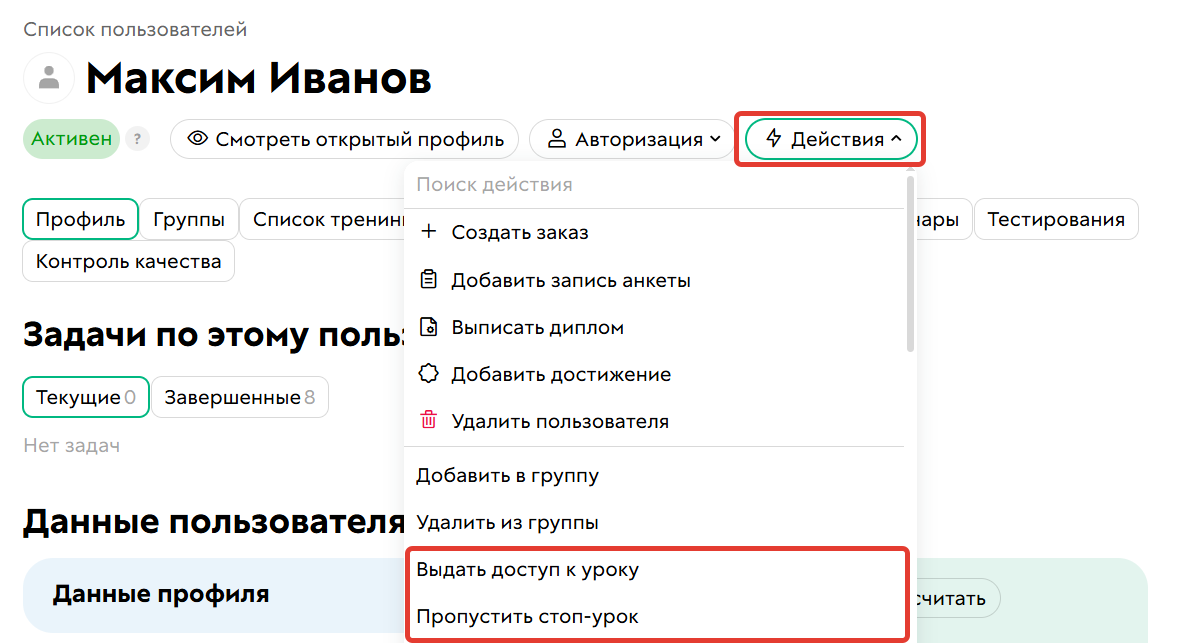Click the achievement icon next to Добавить достижение
1183x643 pixels.
430,373
